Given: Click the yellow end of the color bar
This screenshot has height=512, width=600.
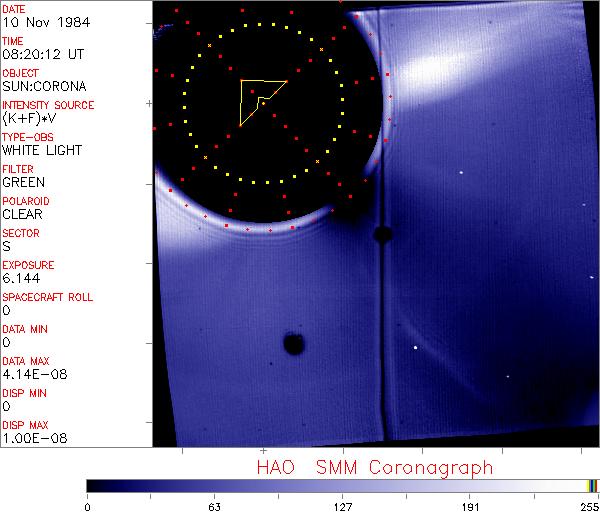Looking at the screenshot, I should click(x=589, y=486).
